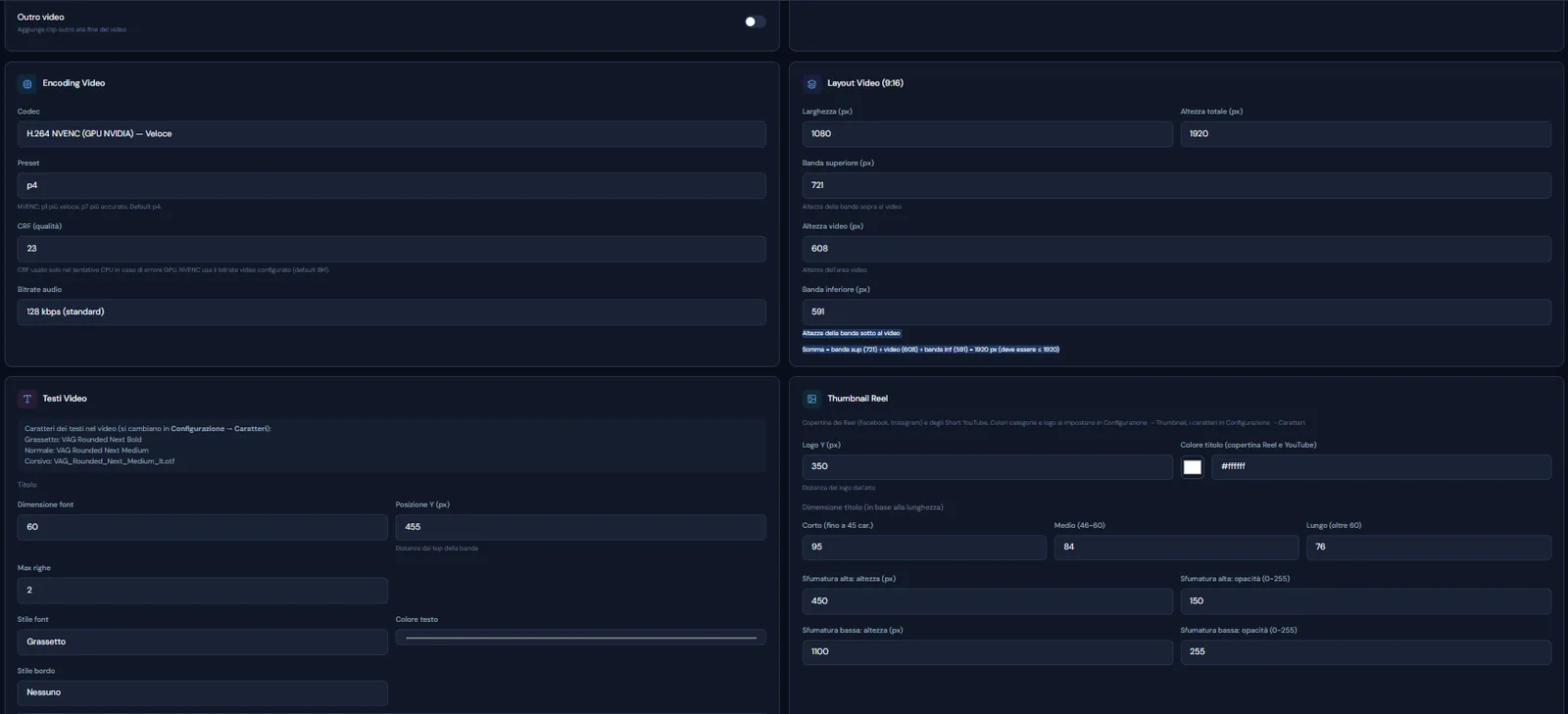Click the Logo Y (px) field

point(987,467)
